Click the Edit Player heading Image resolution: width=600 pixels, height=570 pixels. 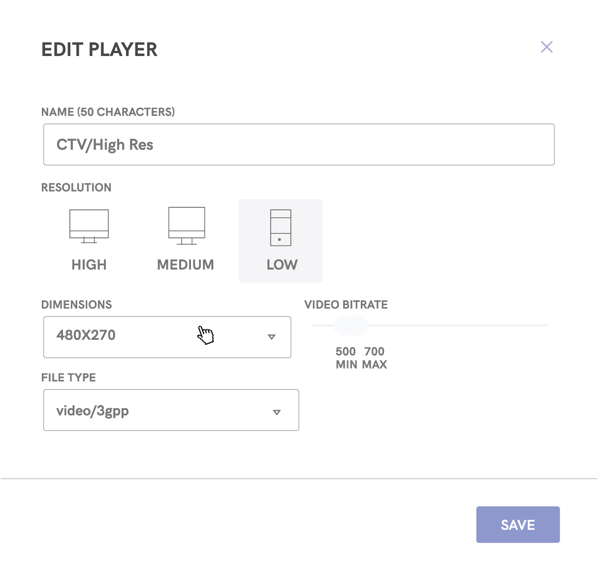[x=99, y=49]
